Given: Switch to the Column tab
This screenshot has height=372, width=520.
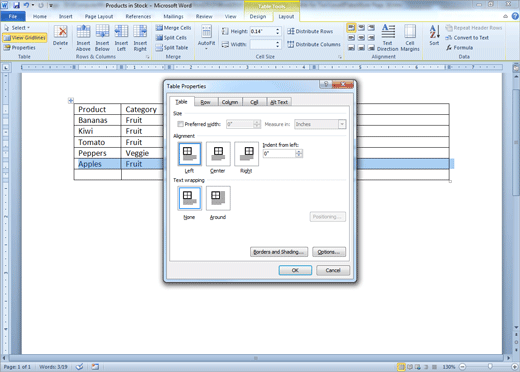Looking at the screenshot, I should coord(230,102).
